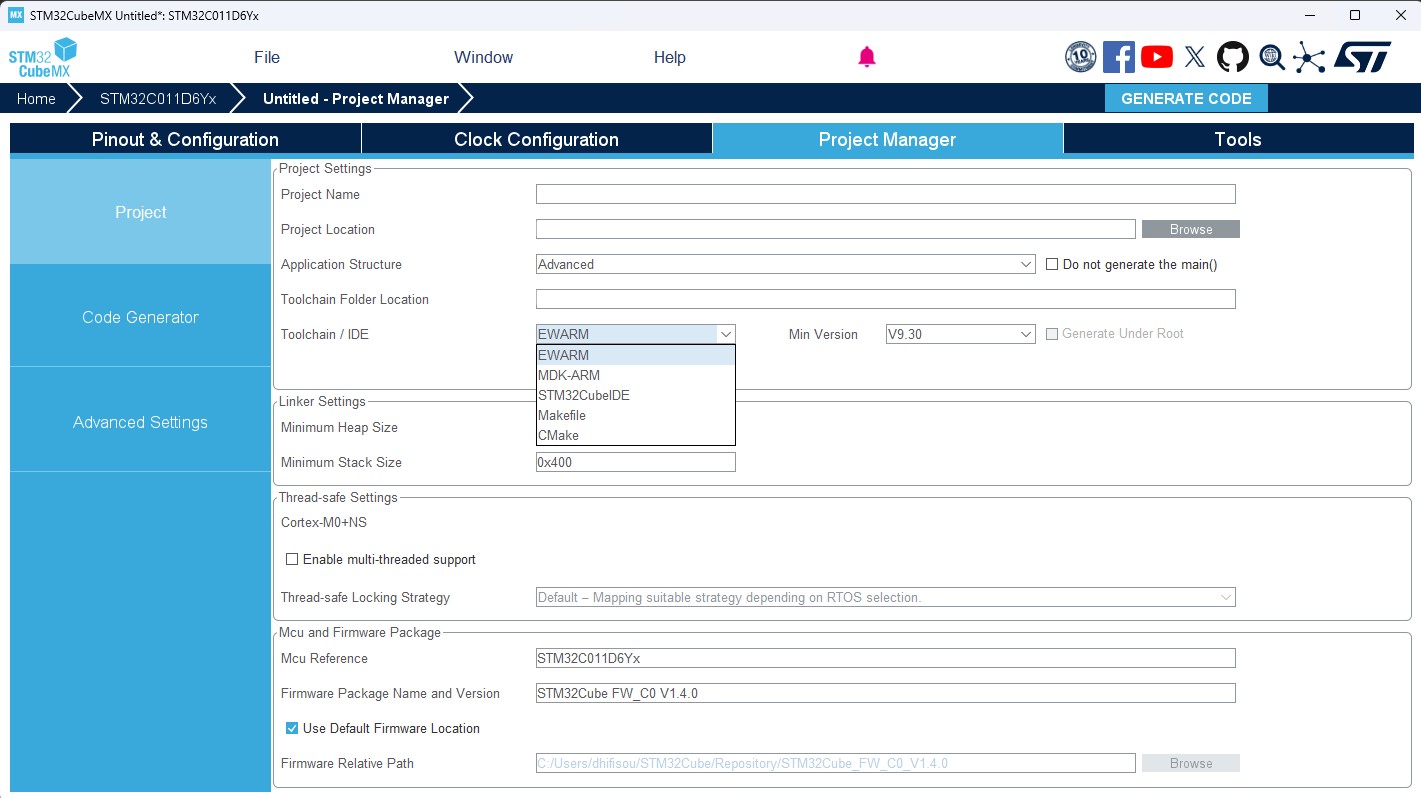The width and height of the screenshot is (1421, 798).
Task: Open the Code Generator side section
Action: point(140,317)
